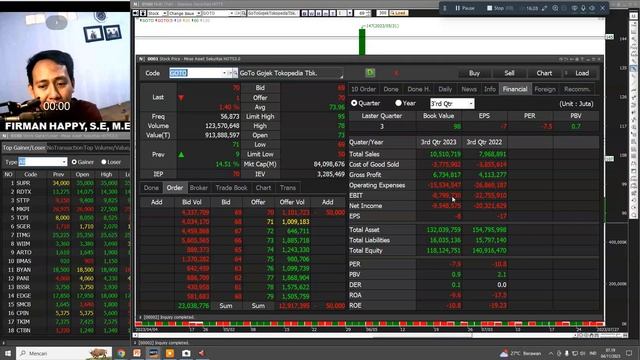Click the GoTo Gojek Tokopedia name field

coord(291,73)
